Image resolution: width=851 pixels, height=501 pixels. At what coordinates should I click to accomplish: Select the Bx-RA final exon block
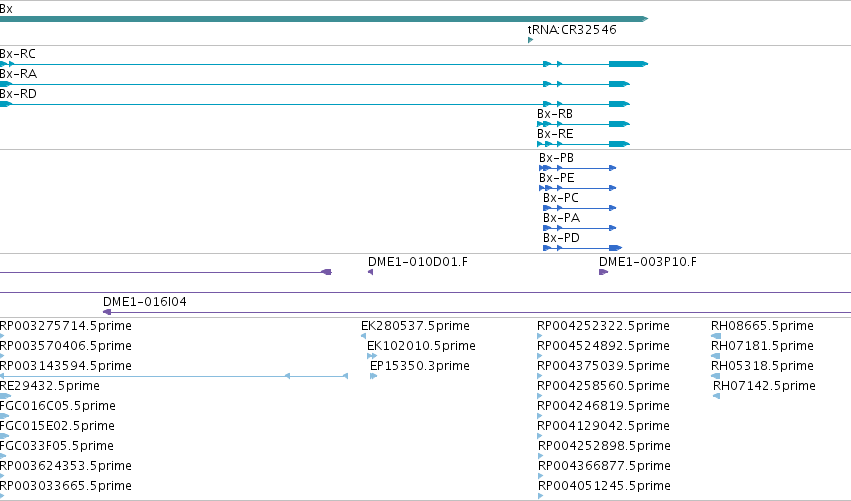(x=619, y=84)
